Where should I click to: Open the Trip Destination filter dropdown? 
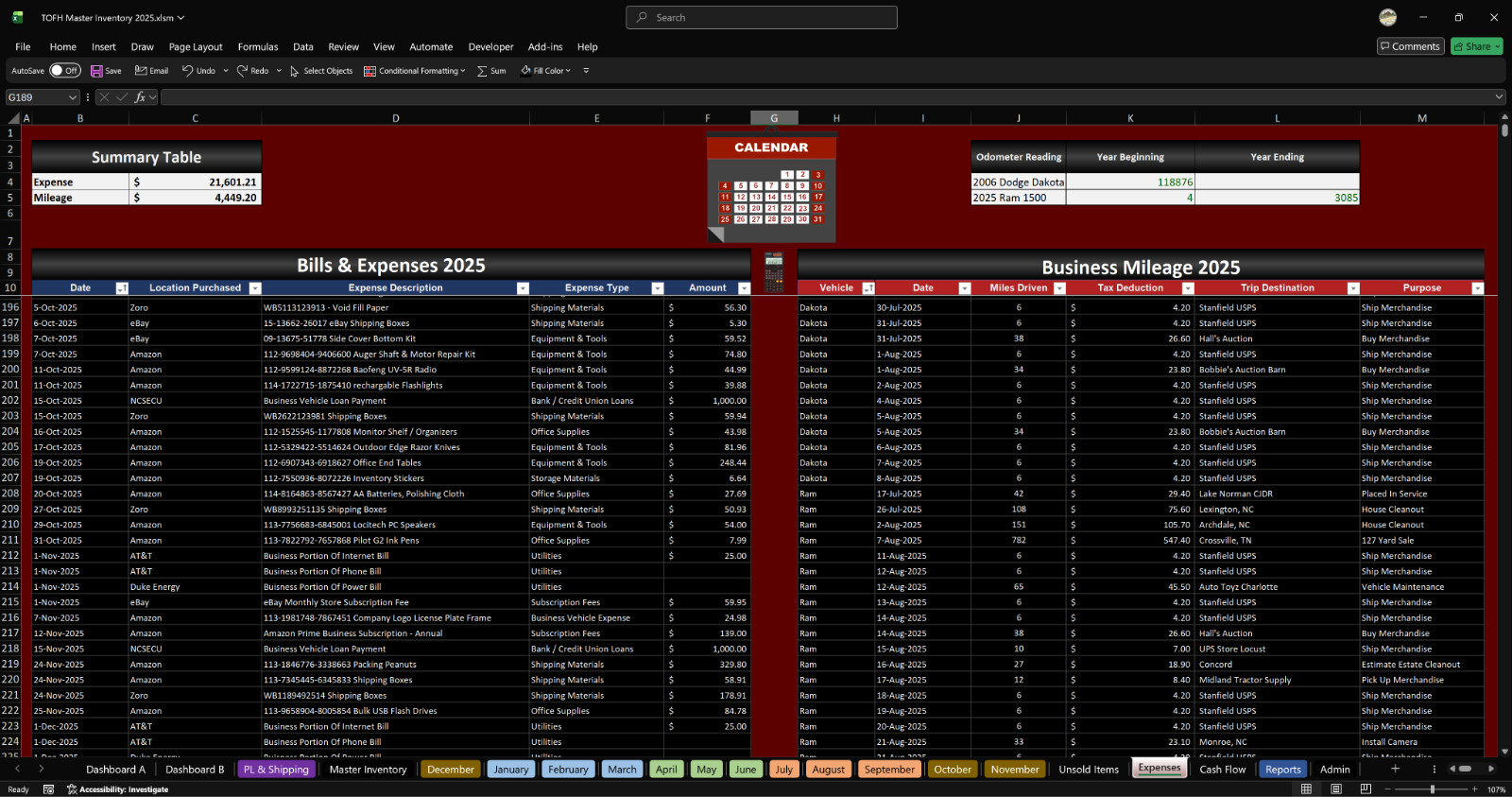tap(1353, 288)
